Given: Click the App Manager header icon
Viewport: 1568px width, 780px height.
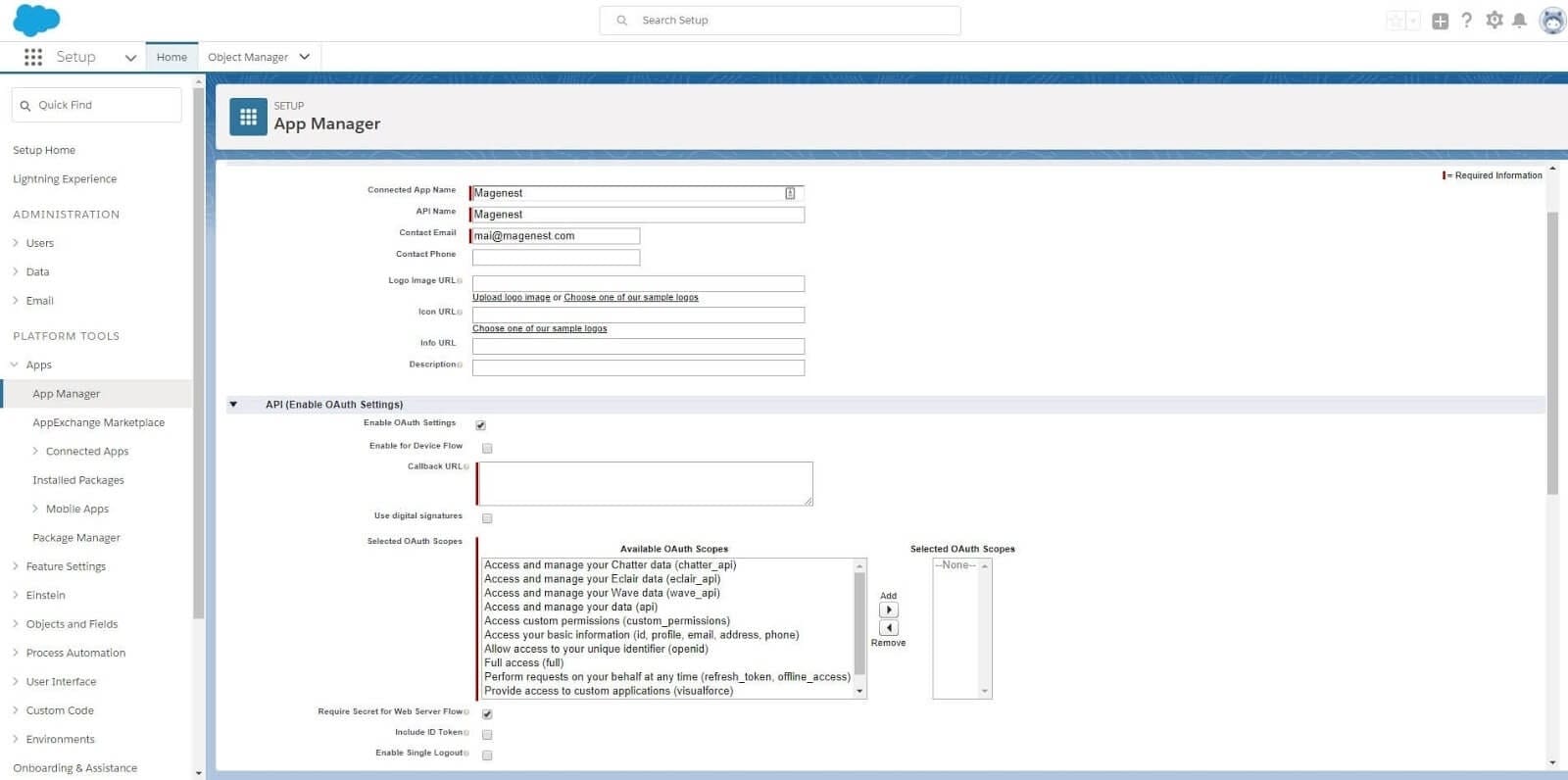Looking at the screenshot, I should [x=248, y=117].
